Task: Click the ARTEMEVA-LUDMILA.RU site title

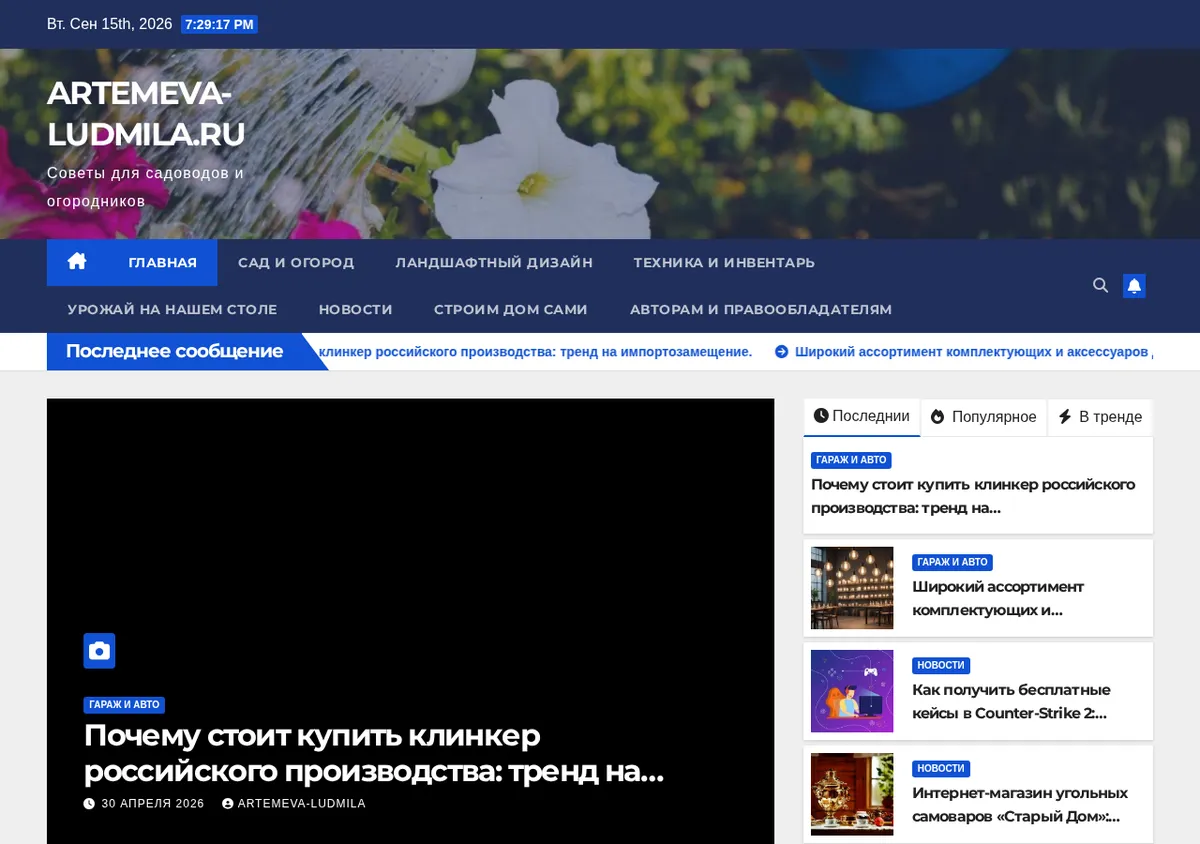Action: click(146, 113)
